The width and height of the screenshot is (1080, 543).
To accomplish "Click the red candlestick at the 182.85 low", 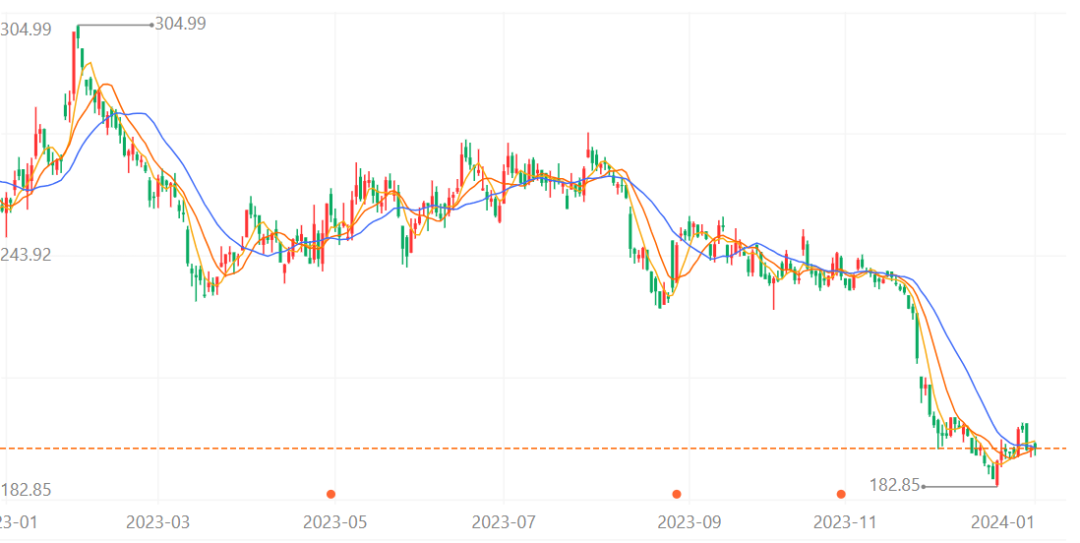I will (x=997, y=471).
